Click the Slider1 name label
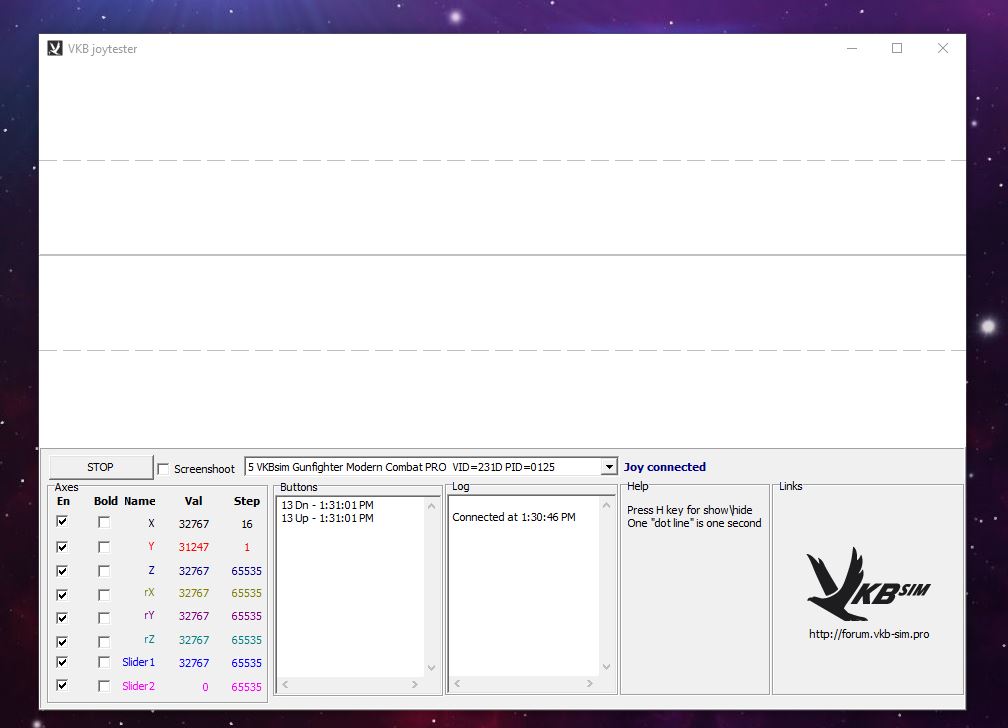 (138, 662)
